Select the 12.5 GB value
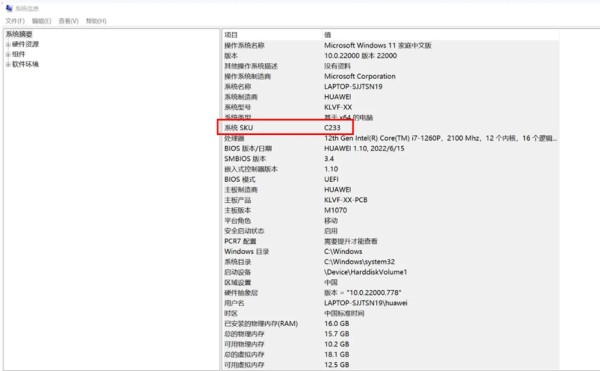This screenshot has height=371, width=600. coord(336,365)
